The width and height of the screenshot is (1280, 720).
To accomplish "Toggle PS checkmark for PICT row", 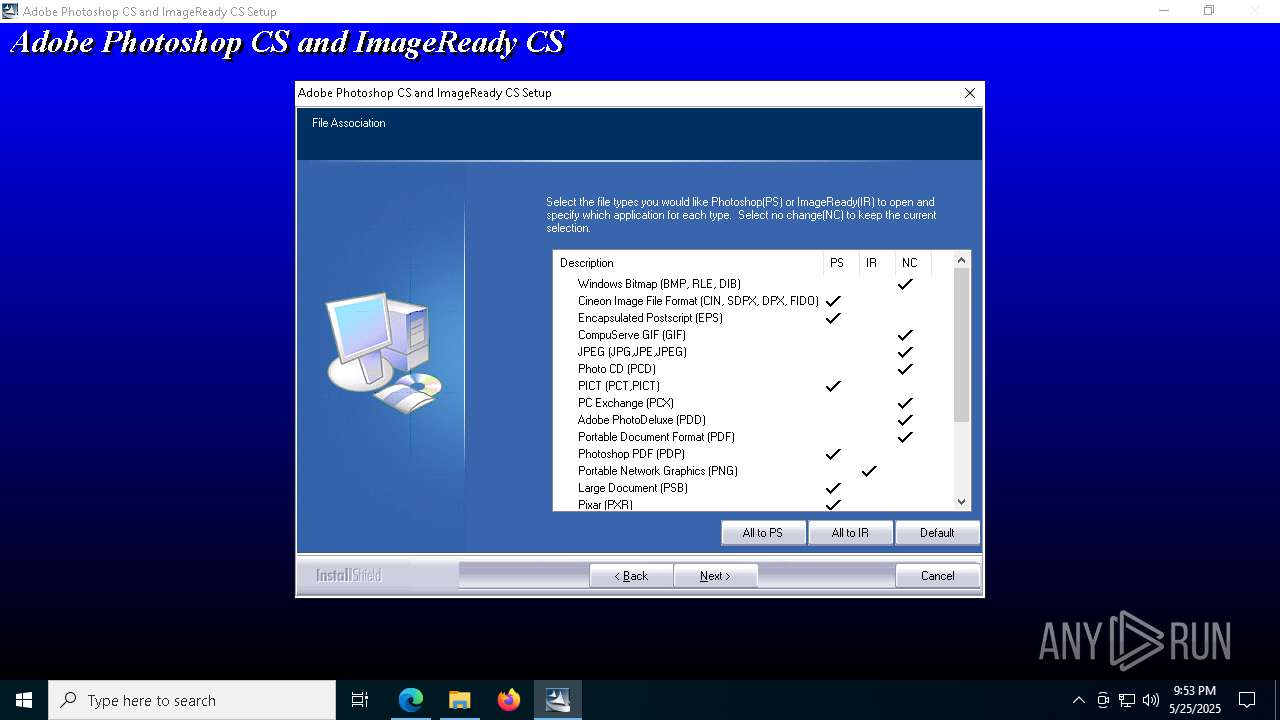I will 833,386.
